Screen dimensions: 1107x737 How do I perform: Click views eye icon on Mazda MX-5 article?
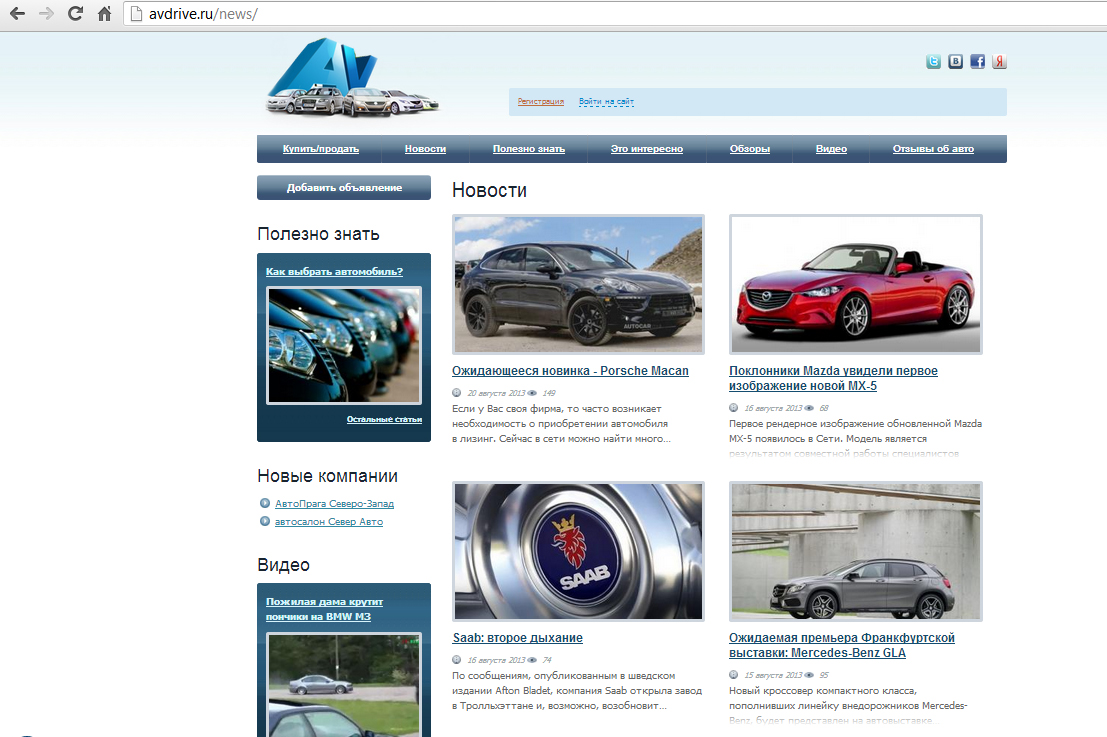click(809, 408)
